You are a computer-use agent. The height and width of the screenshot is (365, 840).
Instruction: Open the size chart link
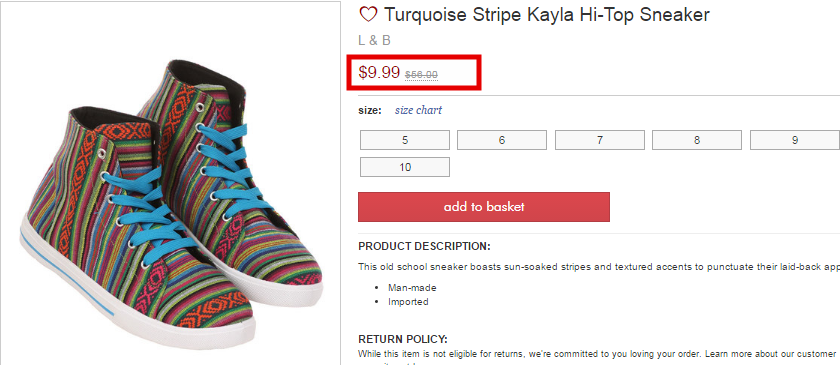click(x=418, y=110)
